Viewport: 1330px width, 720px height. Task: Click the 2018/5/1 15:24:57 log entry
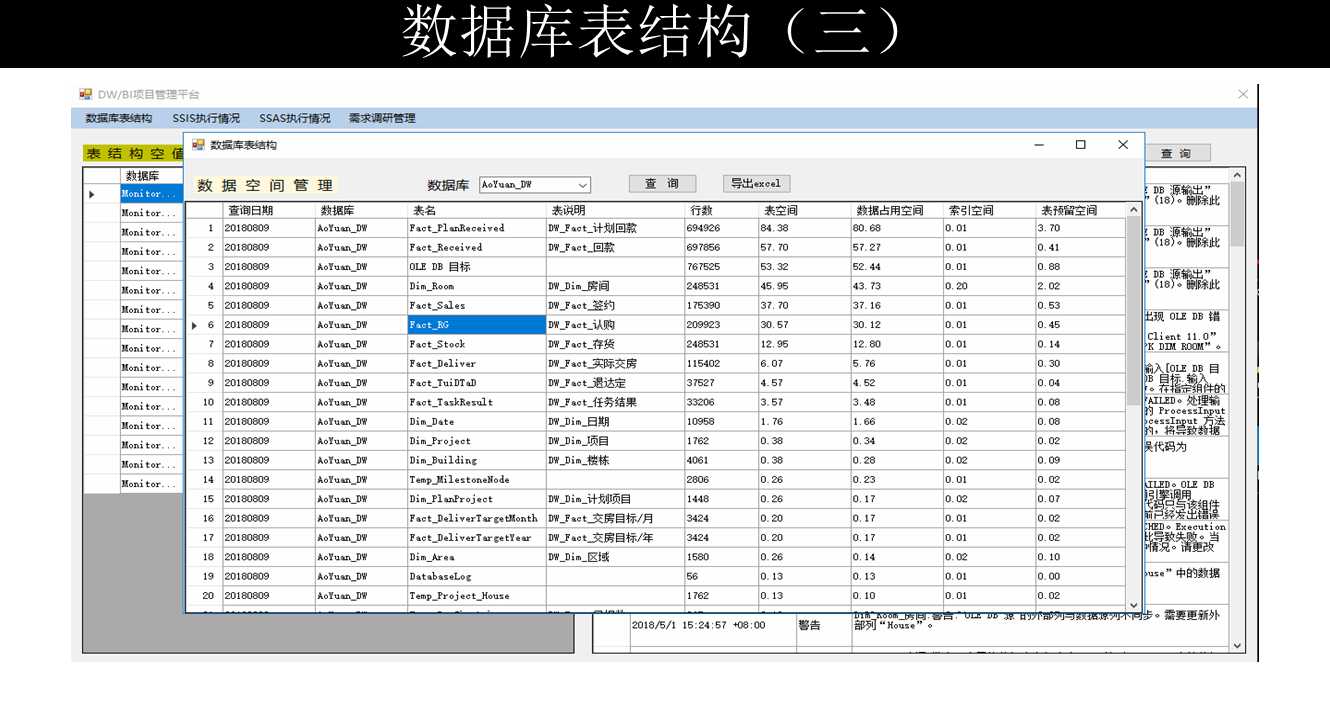713,625
